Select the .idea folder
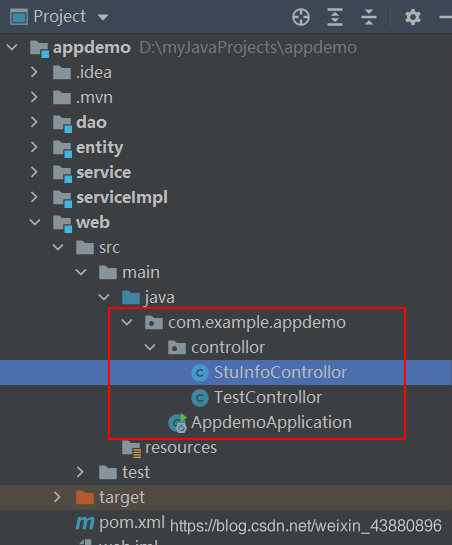Image resolution: width=452 pixels, height=545 pixels. pos(94,73)
